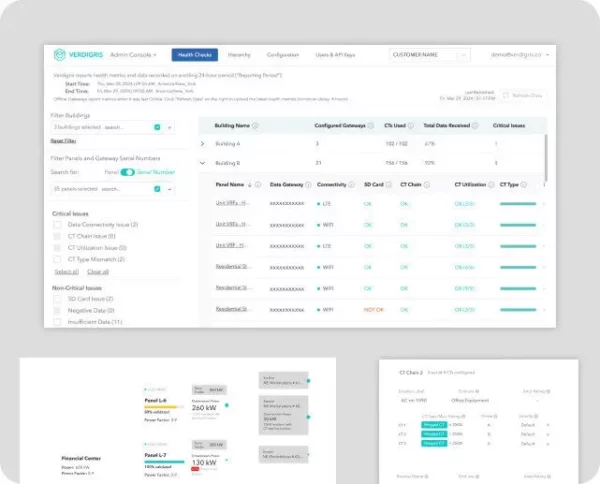Collapse the Building B row
This screenshot has width=600, height=484.
tap(202, 163)
